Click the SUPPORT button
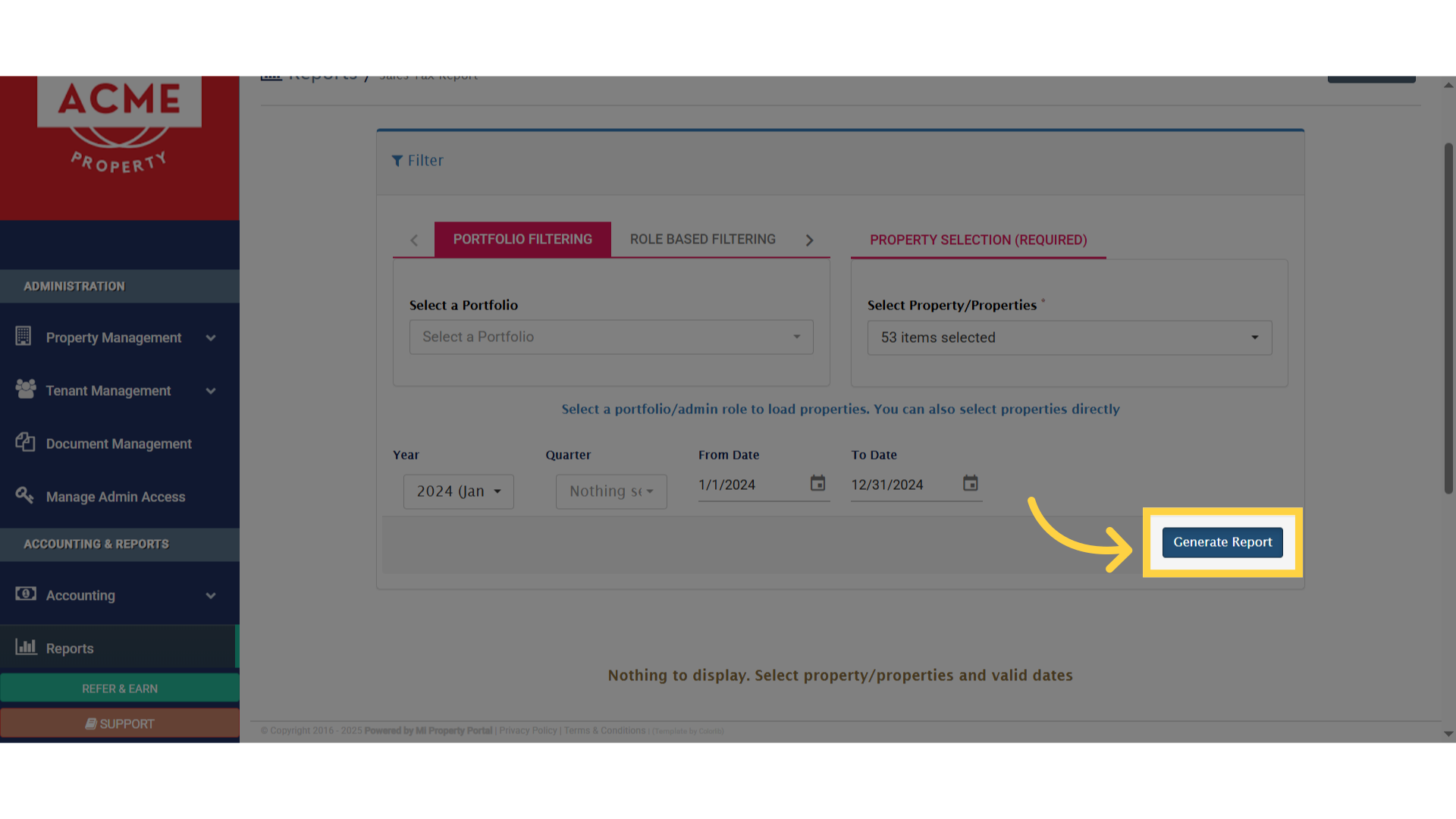The image size is (1456, 819). pos(120,724)
